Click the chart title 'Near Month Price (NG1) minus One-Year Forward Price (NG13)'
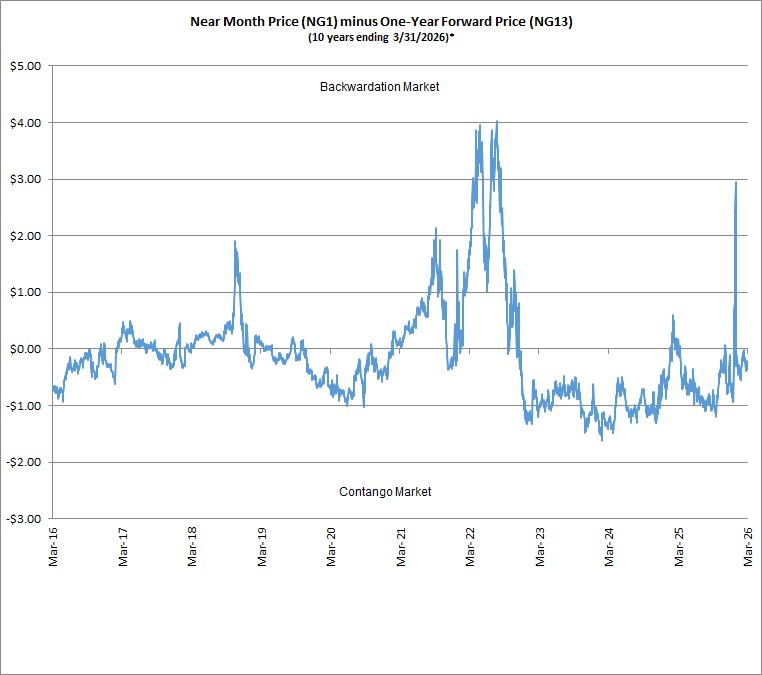The width and height of the screenshot is (762, 675). click(381, 22)
